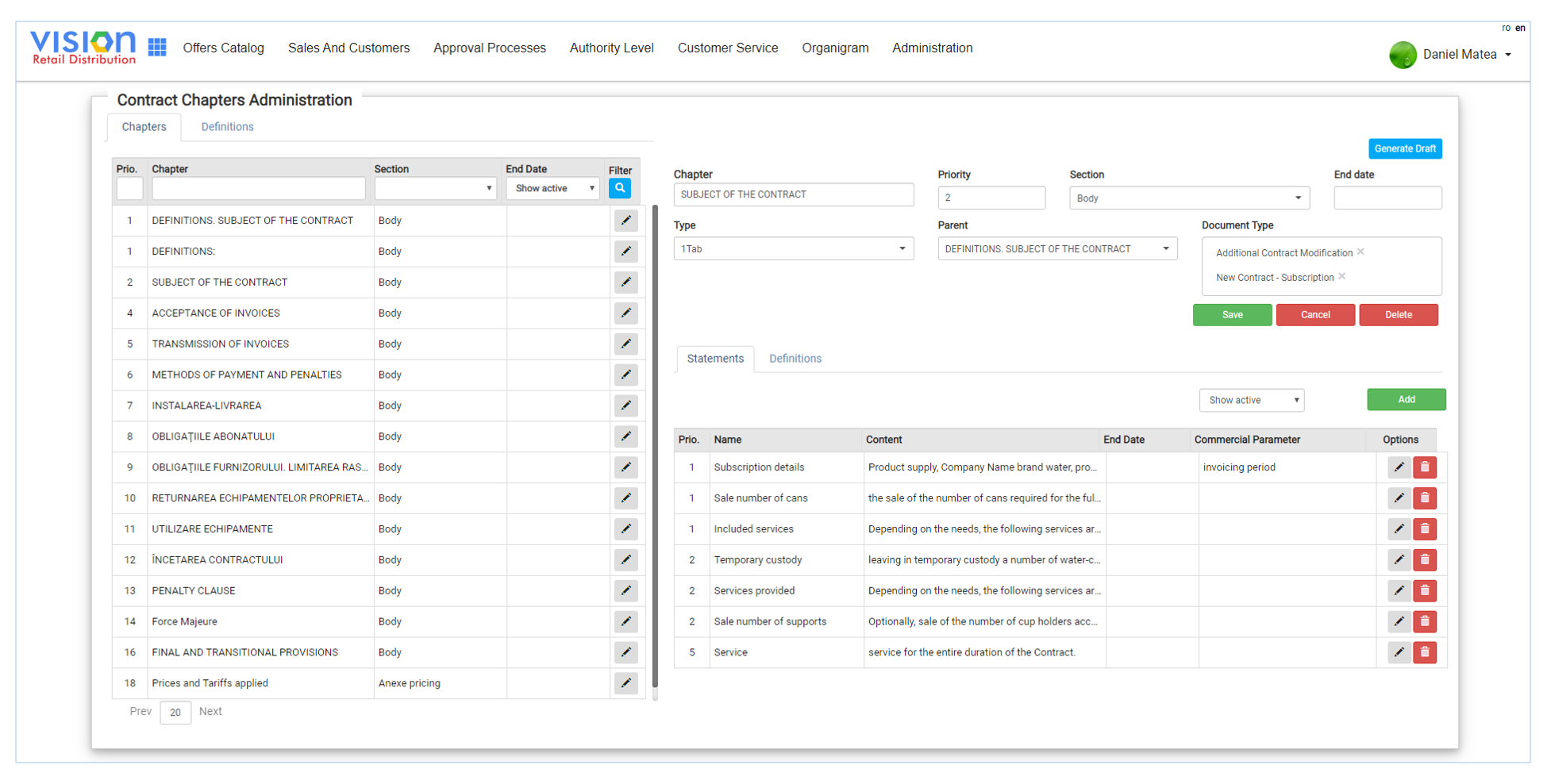Edit the Sale number of cans statement
The width and height of the screenshot is (1551, 784).
[1399, 498]
